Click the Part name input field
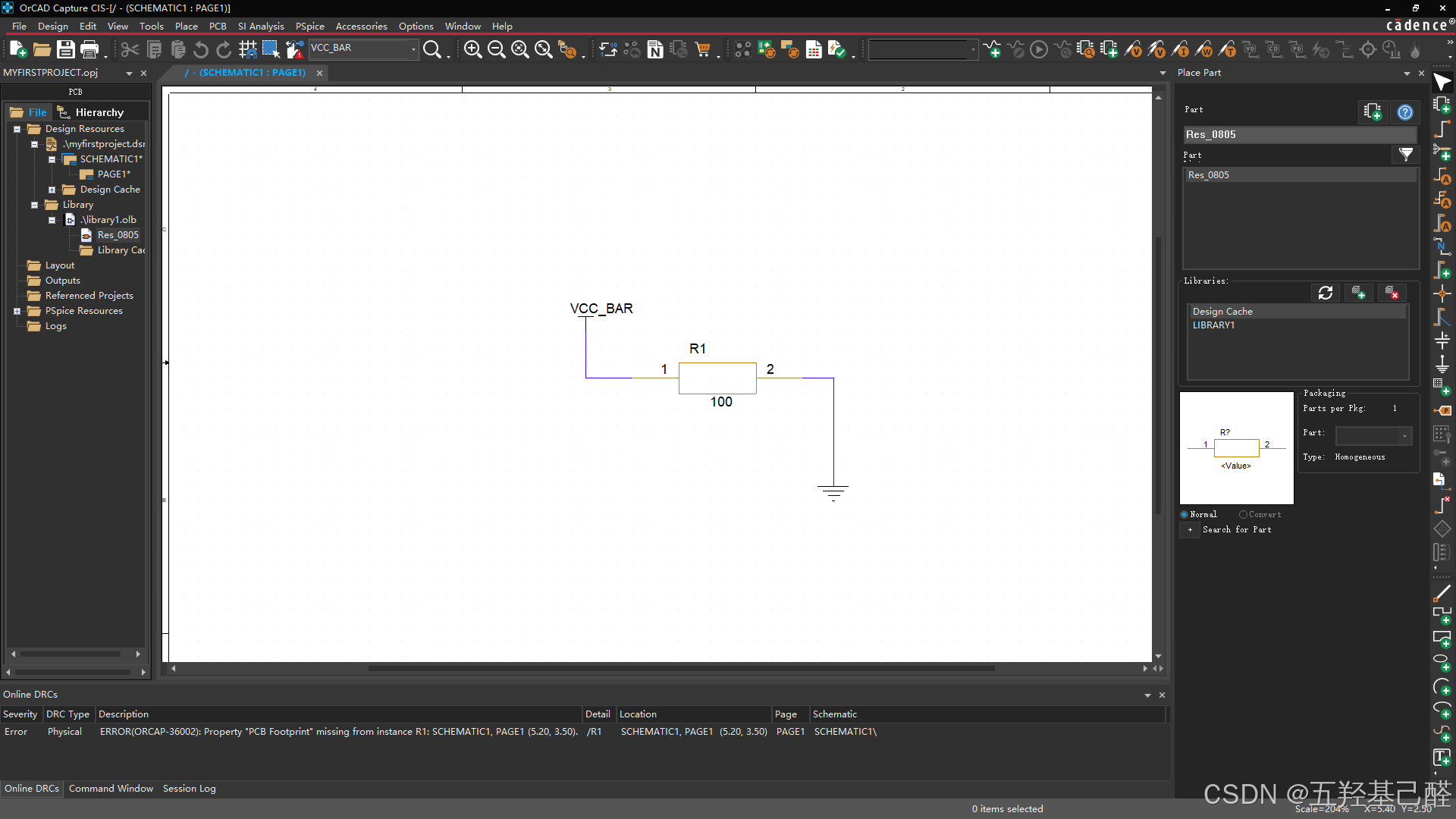Screen dimensions: 1456x819 pyautogui.click(x=1299, y=134)
